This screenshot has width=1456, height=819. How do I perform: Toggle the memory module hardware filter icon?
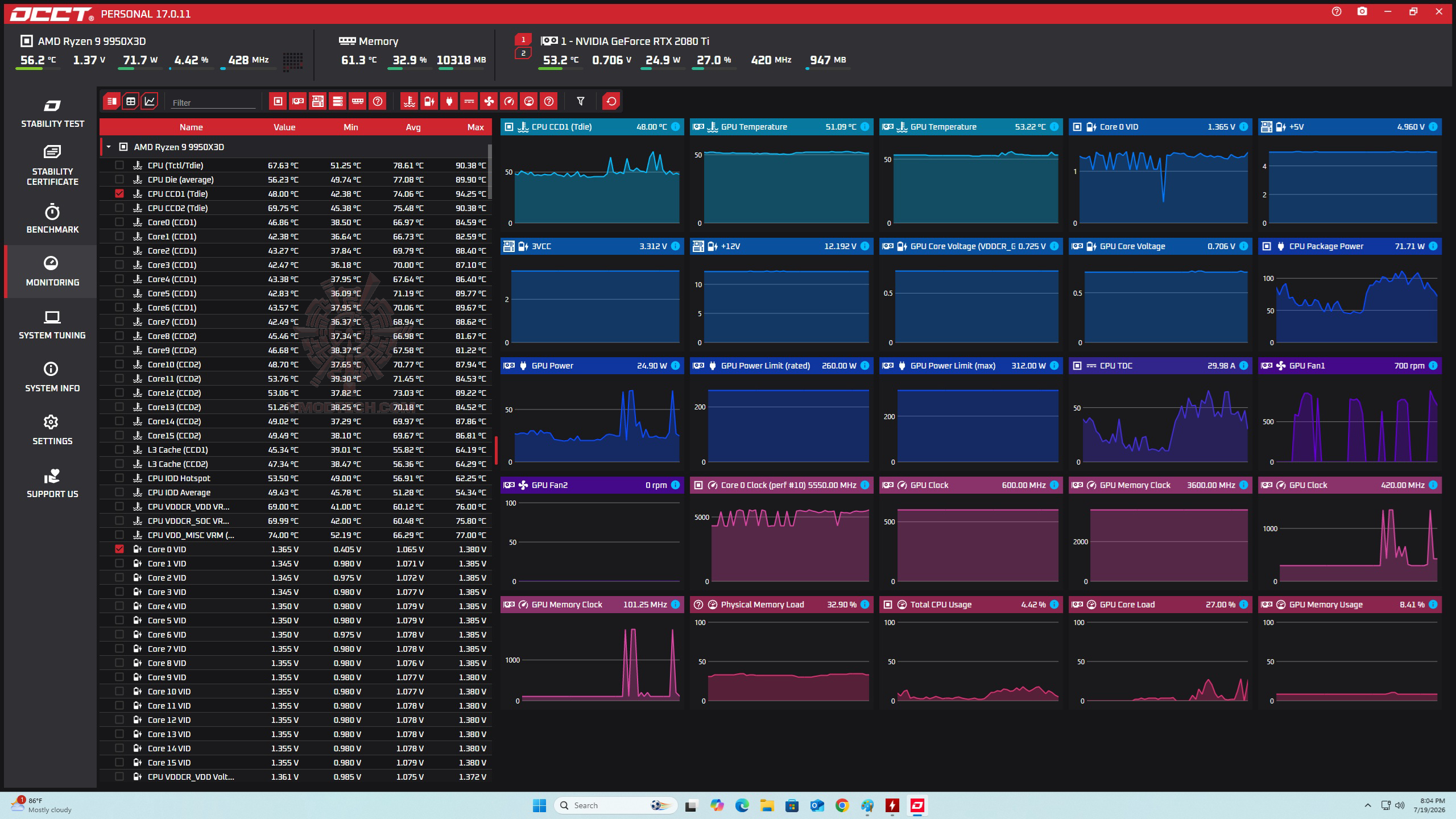point(358,101)
